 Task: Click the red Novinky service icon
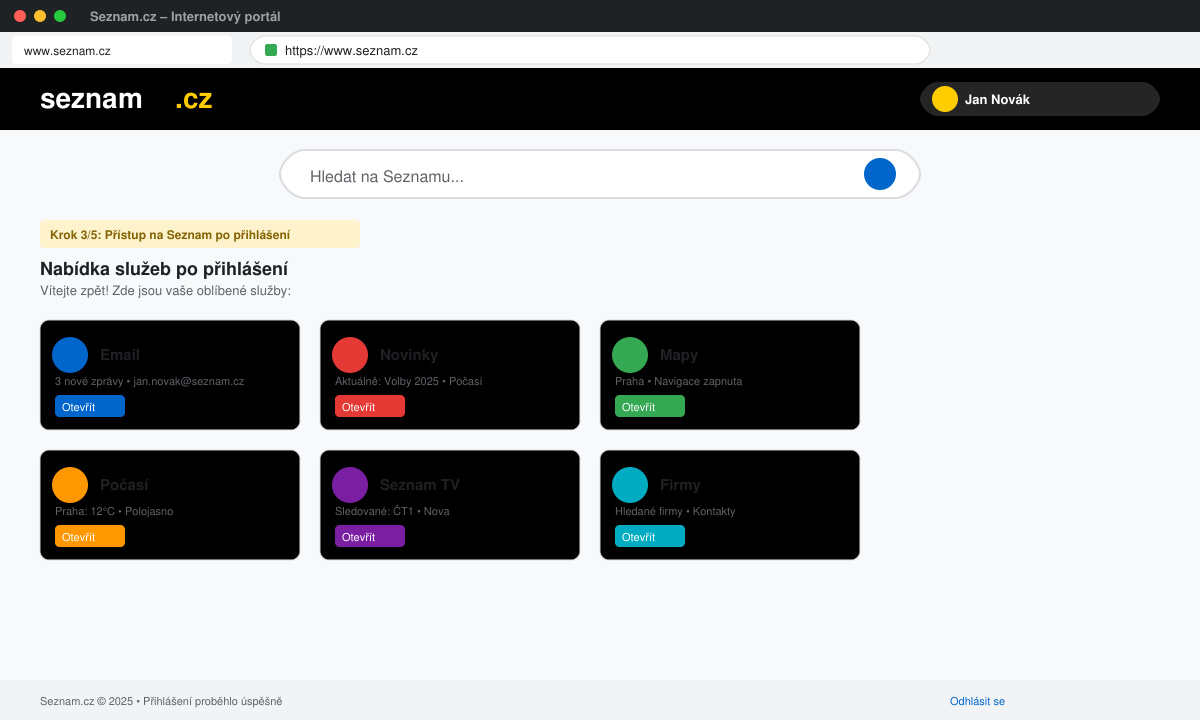(x=350, y=355)
